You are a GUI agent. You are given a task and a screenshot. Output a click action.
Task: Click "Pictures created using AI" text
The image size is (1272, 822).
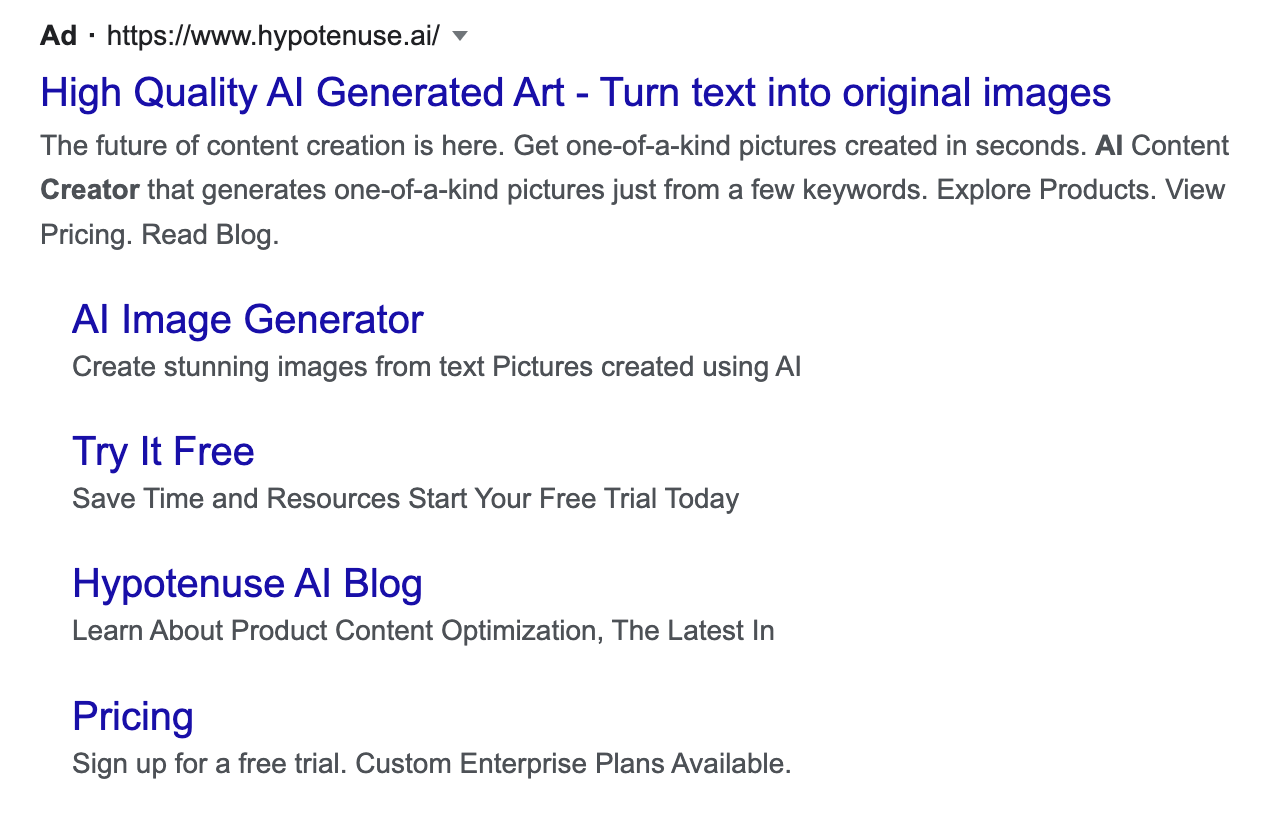(647, 367)
